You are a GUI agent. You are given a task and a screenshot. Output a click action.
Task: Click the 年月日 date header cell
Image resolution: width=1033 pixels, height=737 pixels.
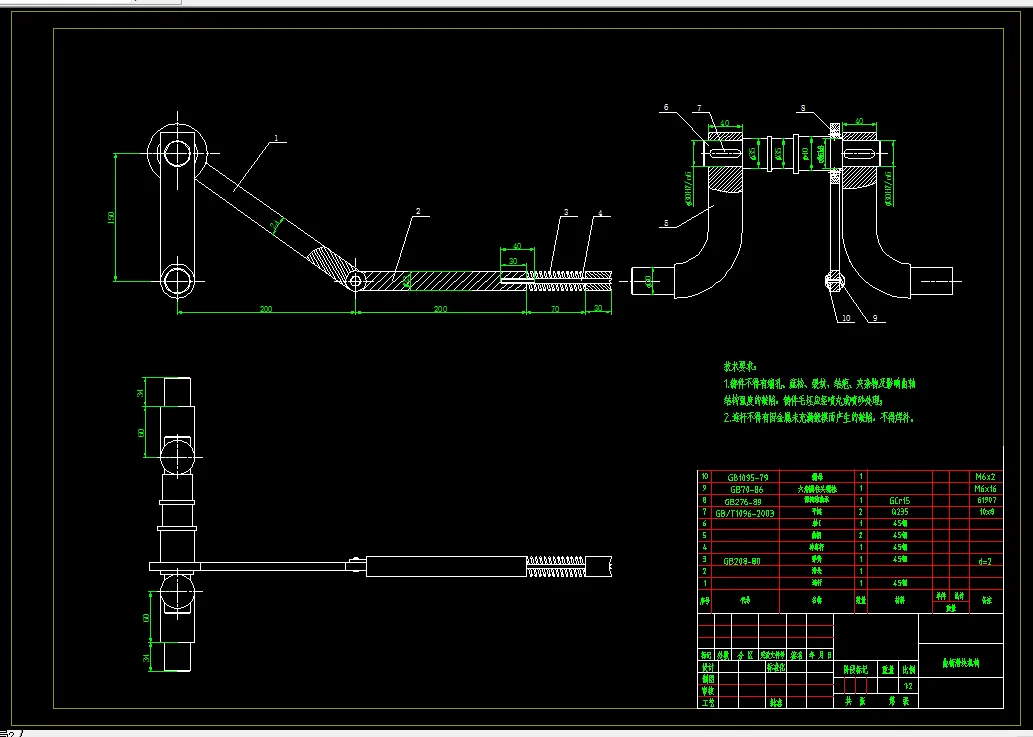(820, 655)
